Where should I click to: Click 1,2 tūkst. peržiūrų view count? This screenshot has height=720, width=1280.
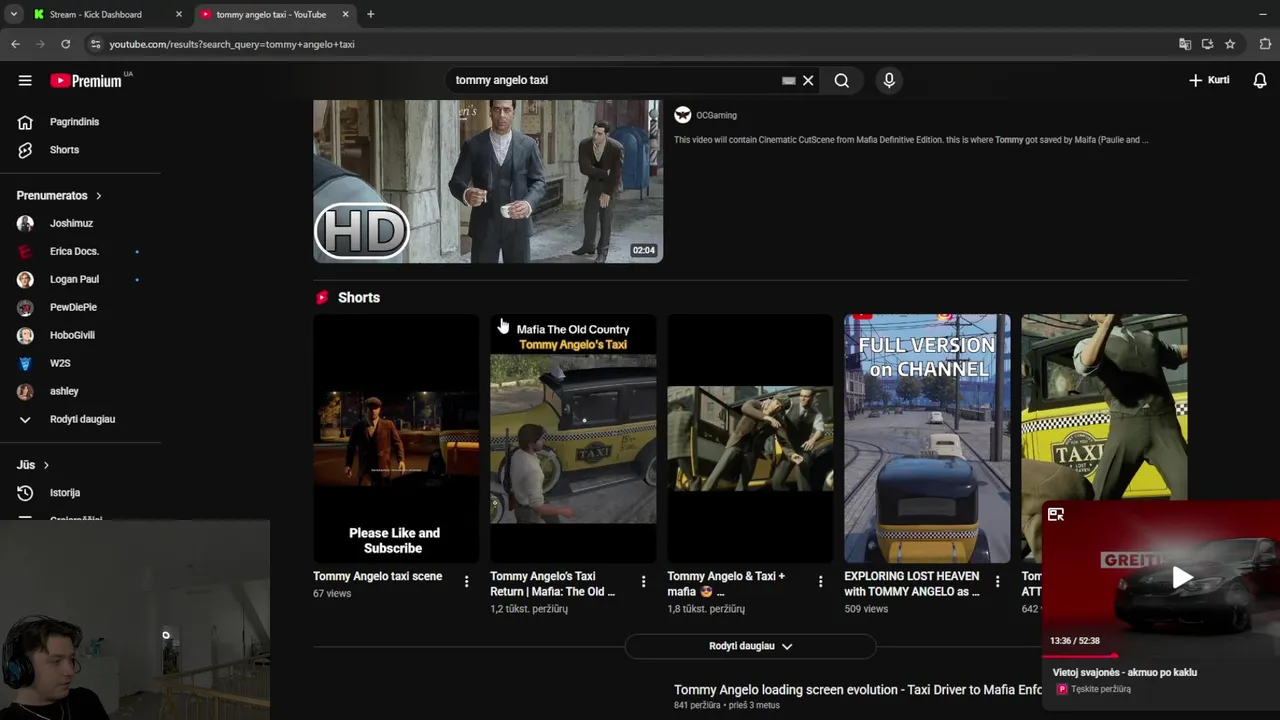(529, 609)
